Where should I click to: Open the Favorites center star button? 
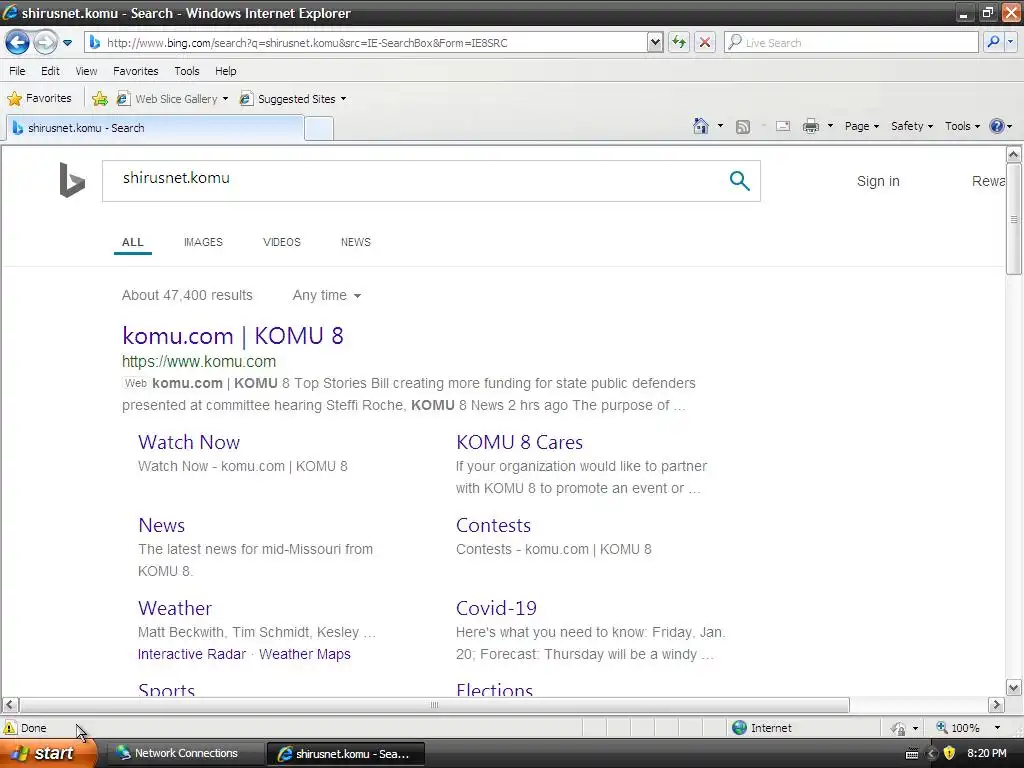[x=40, y=99]
